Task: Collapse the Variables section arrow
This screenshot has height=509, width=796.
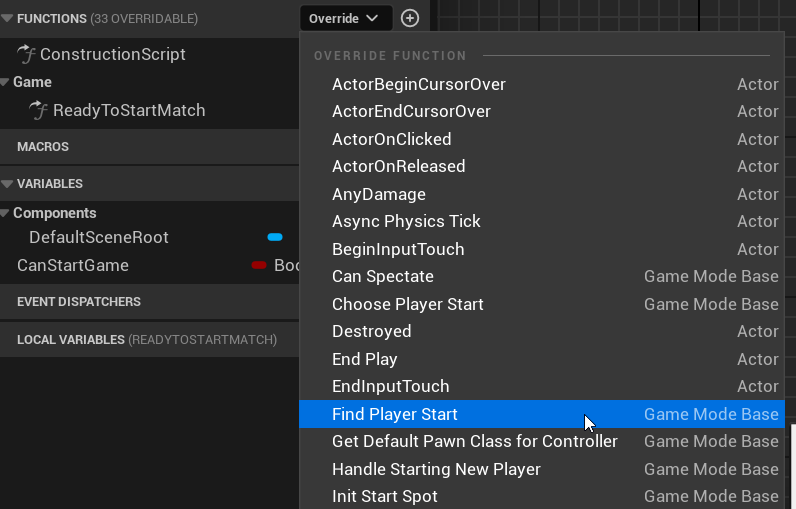Action: coord(8,184)
